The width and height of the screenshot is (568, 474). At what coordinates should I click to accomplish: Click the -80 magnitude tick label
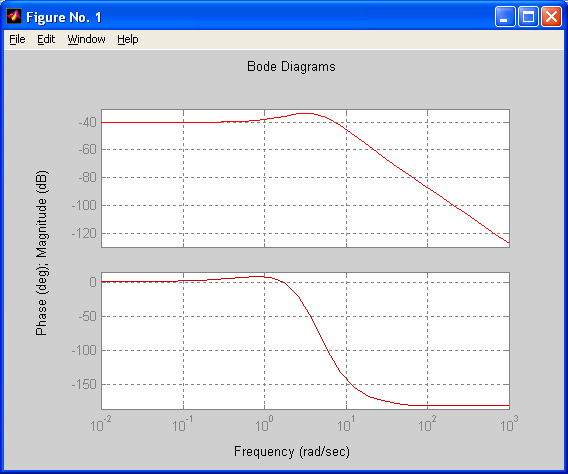click(87, 177)
